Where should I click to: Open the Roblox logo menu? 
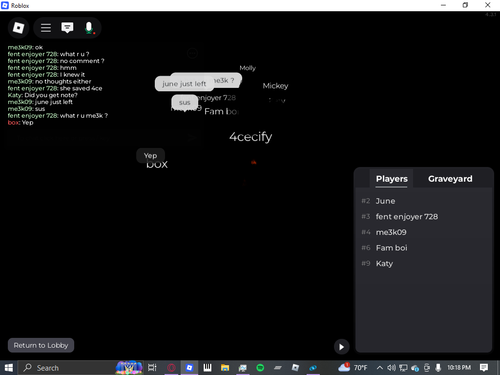click(18, 28)
